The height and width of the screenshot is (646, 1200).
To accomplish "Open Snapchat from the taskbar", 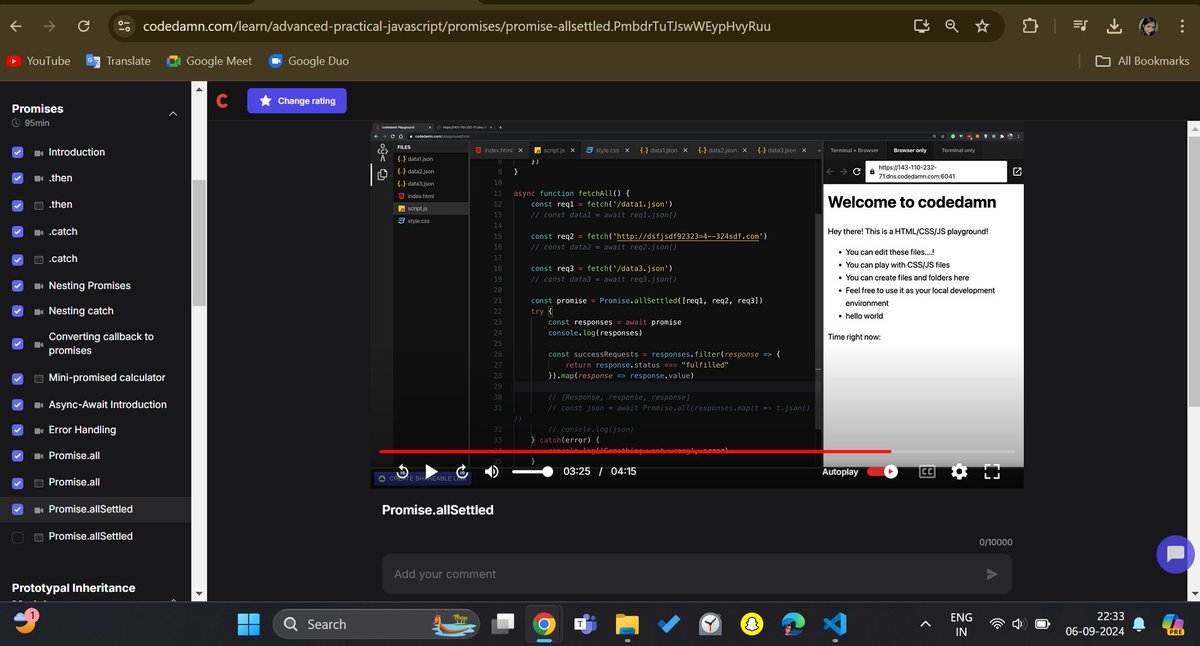I will click(x=752, y=624).
